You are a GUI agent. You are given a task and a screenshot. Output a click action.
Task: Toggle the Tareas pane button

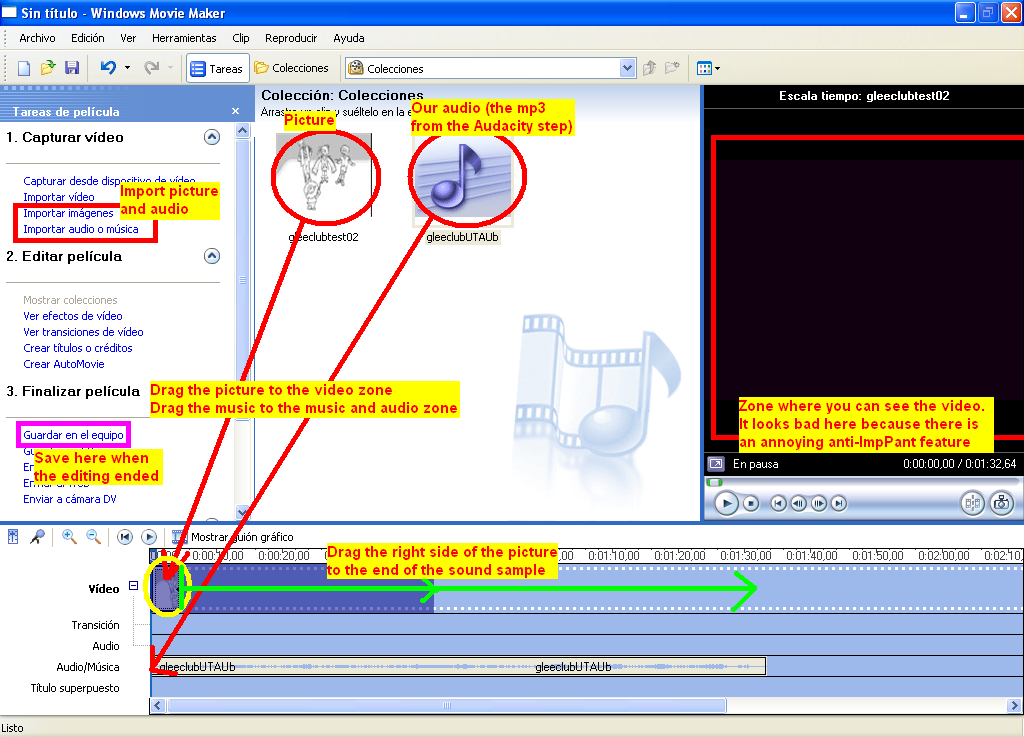click(217, 69)
